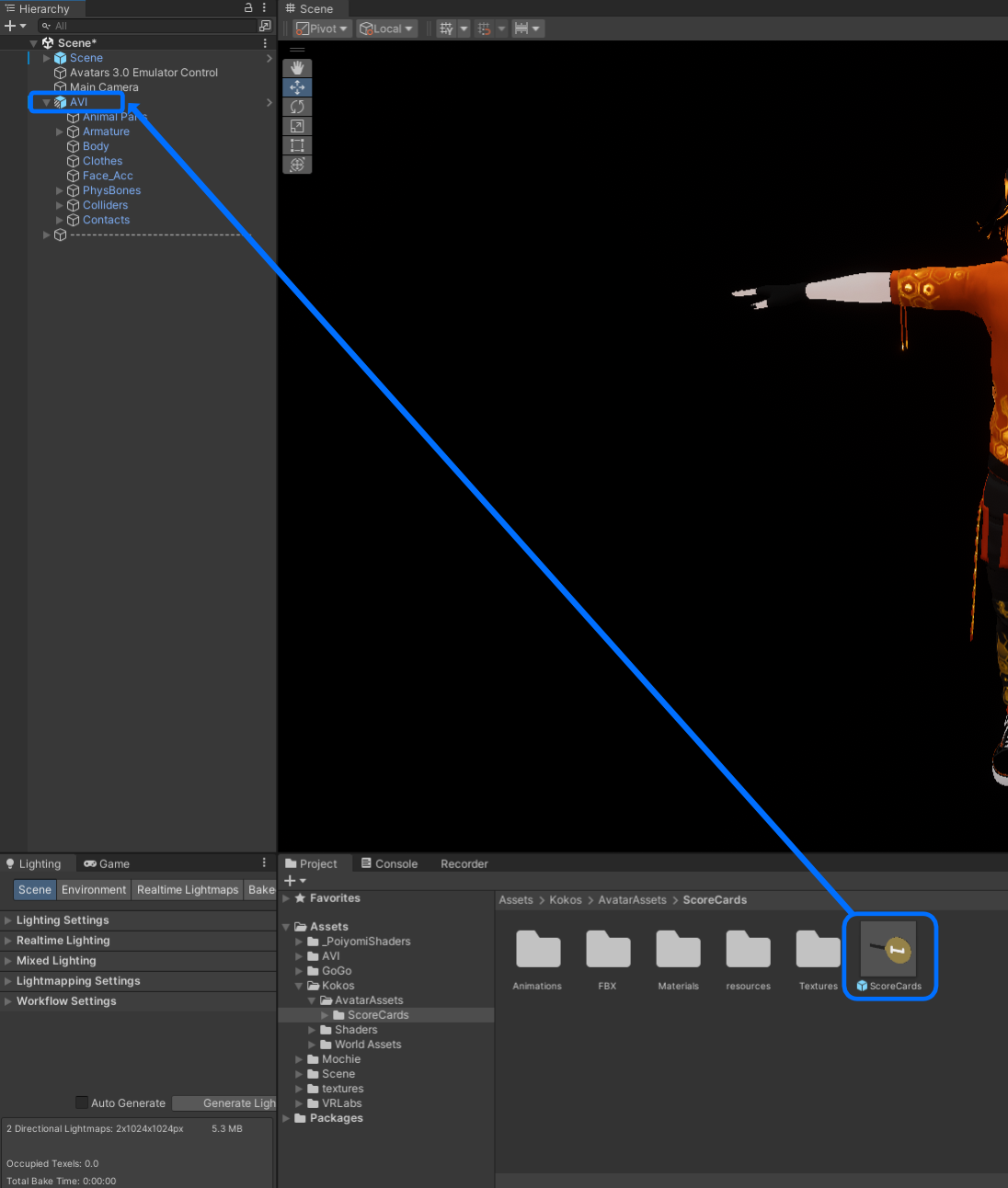Open the Environment lighting tab
This screenshot has width=1008, height=1188.
click(94, 889)
